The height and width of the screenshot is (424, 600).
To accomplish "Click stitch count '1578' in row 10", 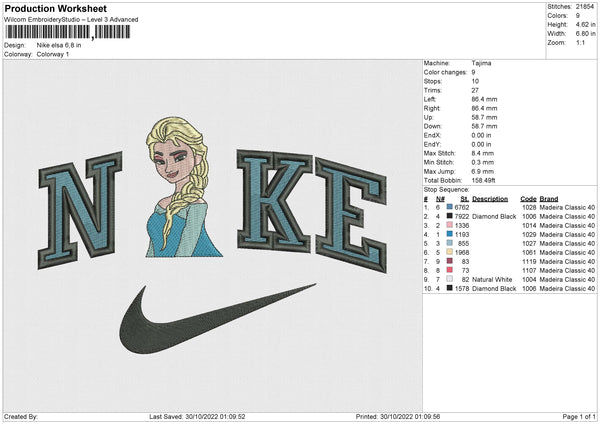I will pos(461,288).
